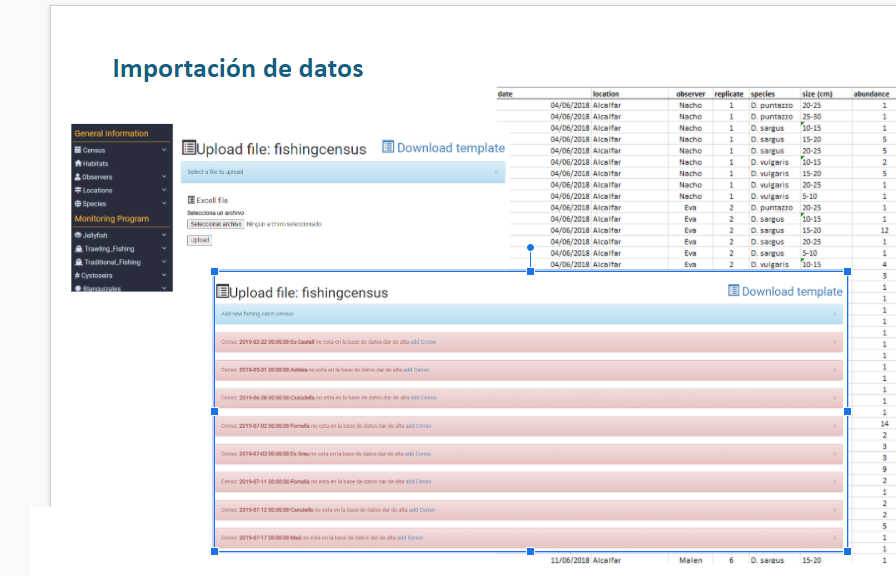
Task: Click the 'abundance' column header
Action: pyautogui.click(x=871, y=94)
